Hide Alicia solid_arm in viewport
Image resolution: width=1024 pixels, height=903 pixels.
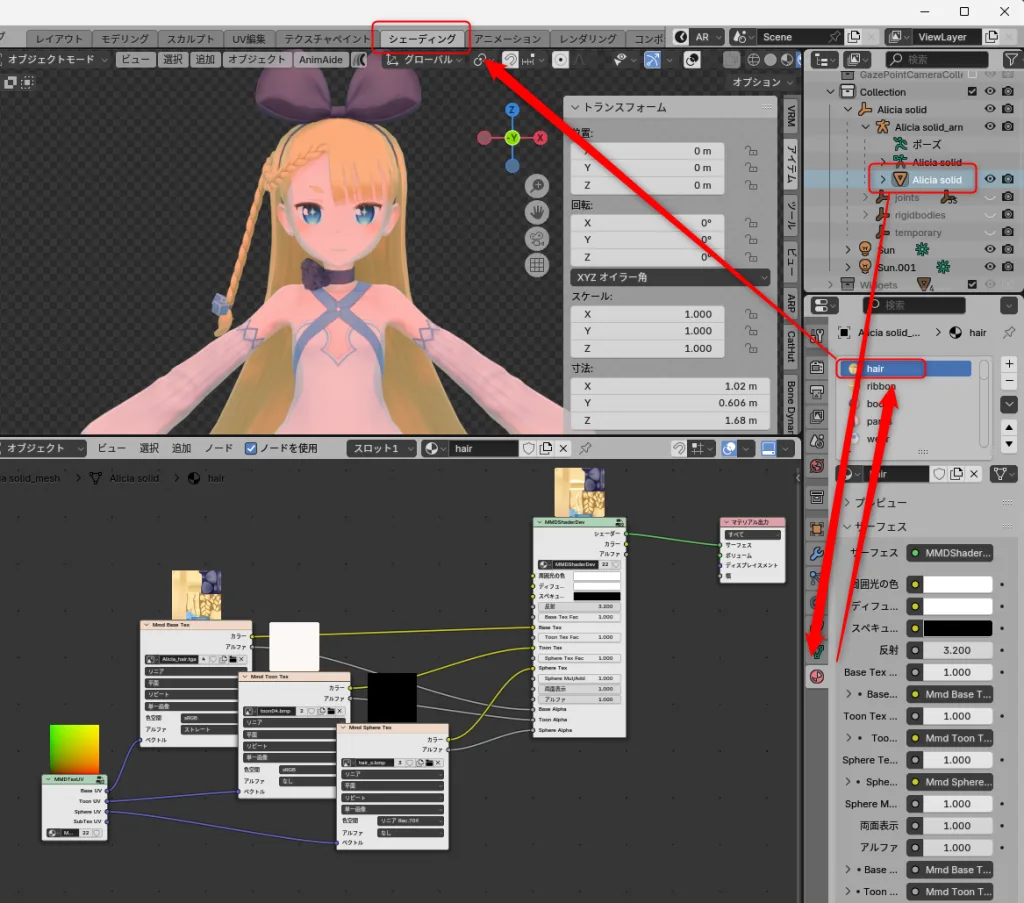(x=990, y=127)
